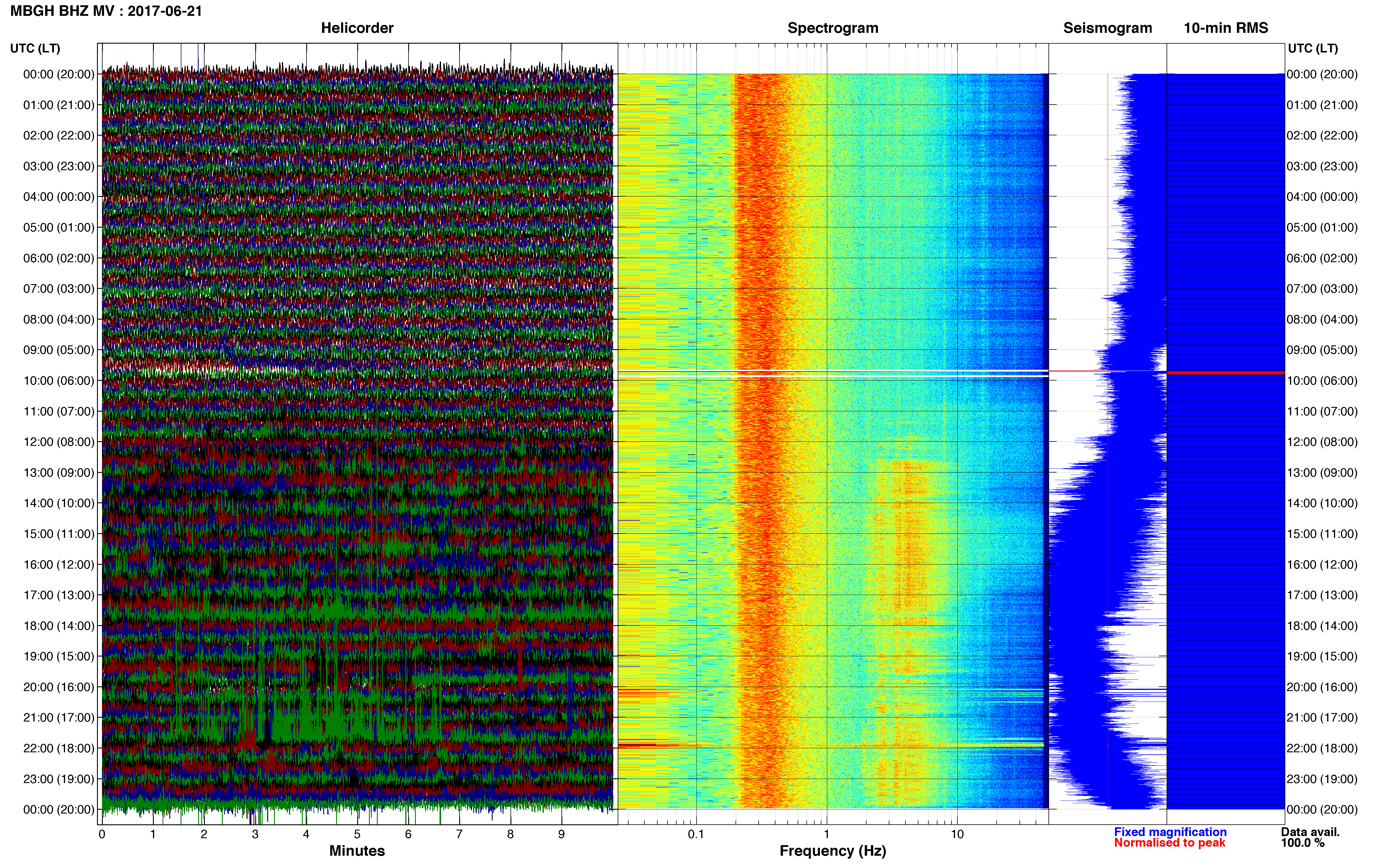This screenshot has height=868, width=1389.
Task: Click the red bar in 10-min RMS panel
Action: click(1225, 373)
